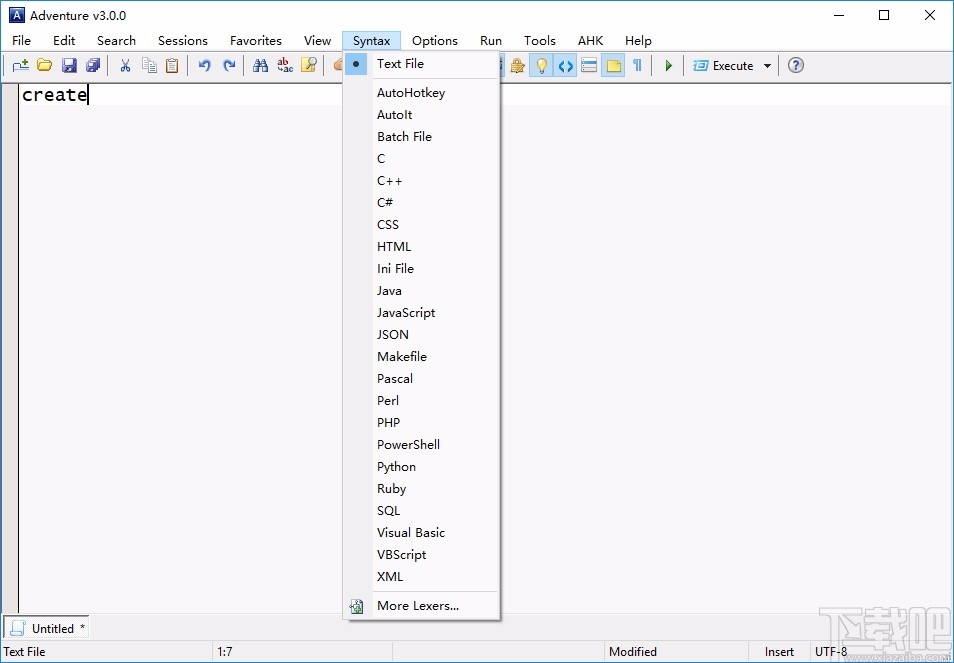Image resolution: width=954 pixels, height=663 pixels.
Task: Choose CSS from the Syntax menu
Action: [x=421, y=224]
